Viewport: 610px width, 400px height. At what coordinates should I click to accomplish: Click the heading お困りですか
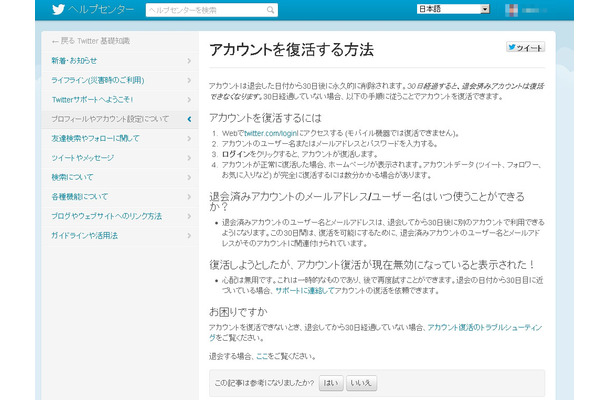click(x=238, y=312)
